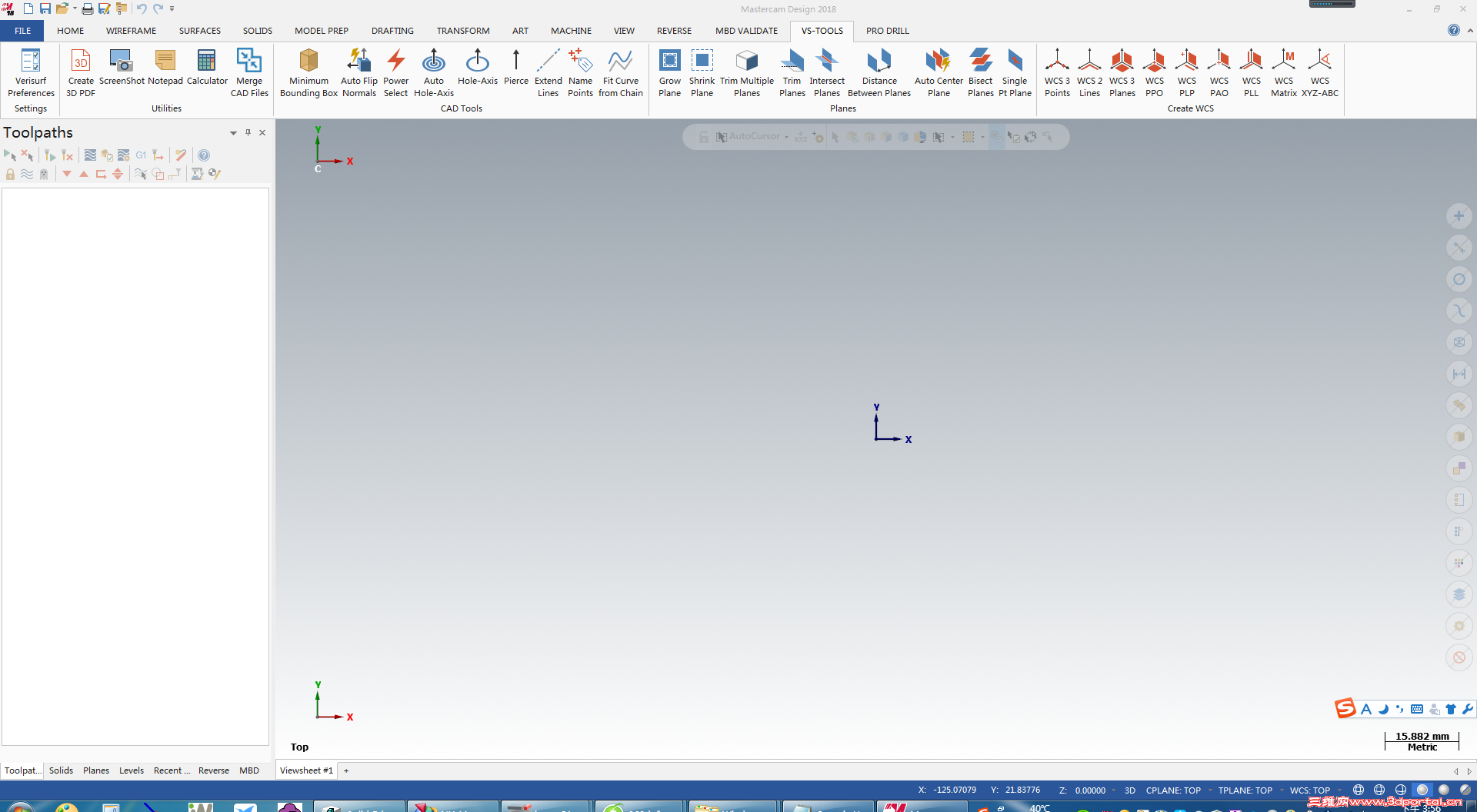The width and height of the screenshot is (1477, 812).
Task: Click Sogou input method S icon
Action: pyautogui.click(x=1345, y=708)
